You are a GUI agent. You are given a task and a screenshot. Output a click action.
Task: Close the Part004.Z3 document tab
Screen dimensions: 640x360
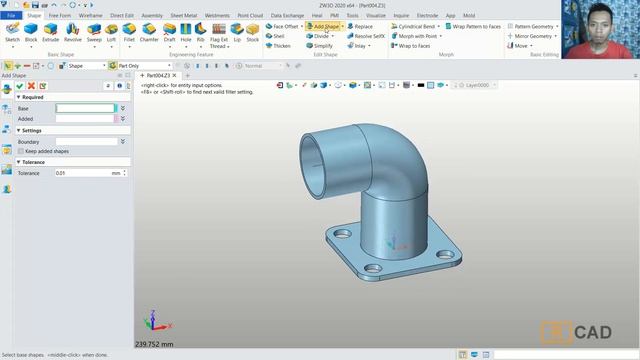[x=174, y=76]
